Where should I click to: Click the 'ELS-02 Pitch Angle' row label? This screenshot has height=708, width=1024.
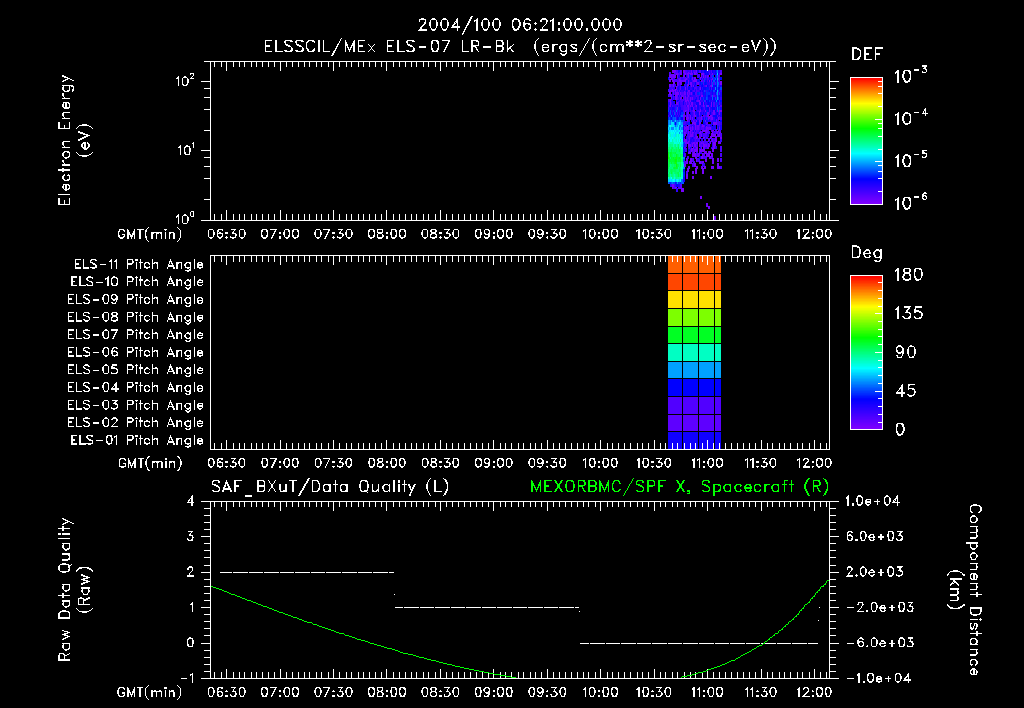tap(135, 423)
